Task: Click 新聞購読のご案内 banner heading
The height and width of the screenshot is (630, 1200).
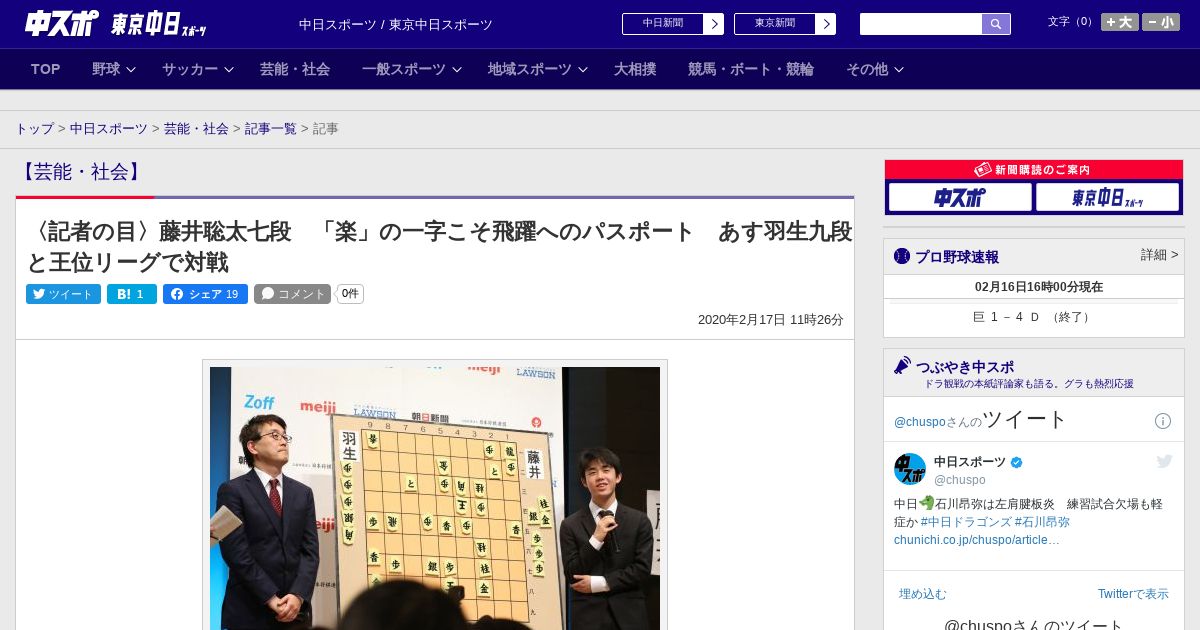Action: 1034,170
